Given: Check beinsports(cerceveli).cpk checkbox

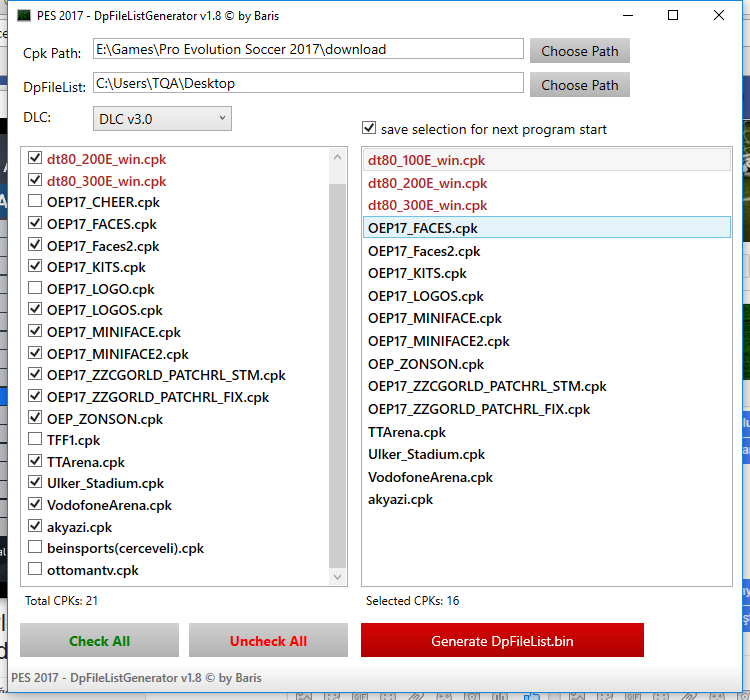Looking at the screenshot, I should (35, 547).
